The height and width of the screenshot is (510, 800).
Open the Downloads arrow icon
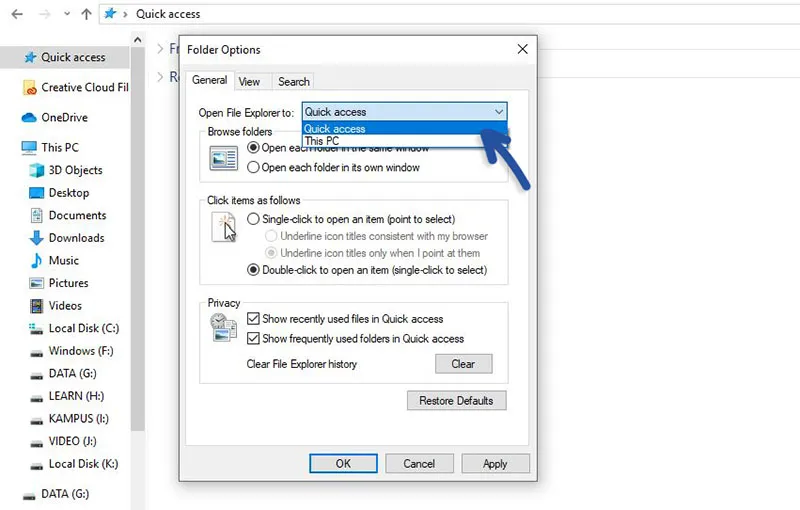click(37, 238)
